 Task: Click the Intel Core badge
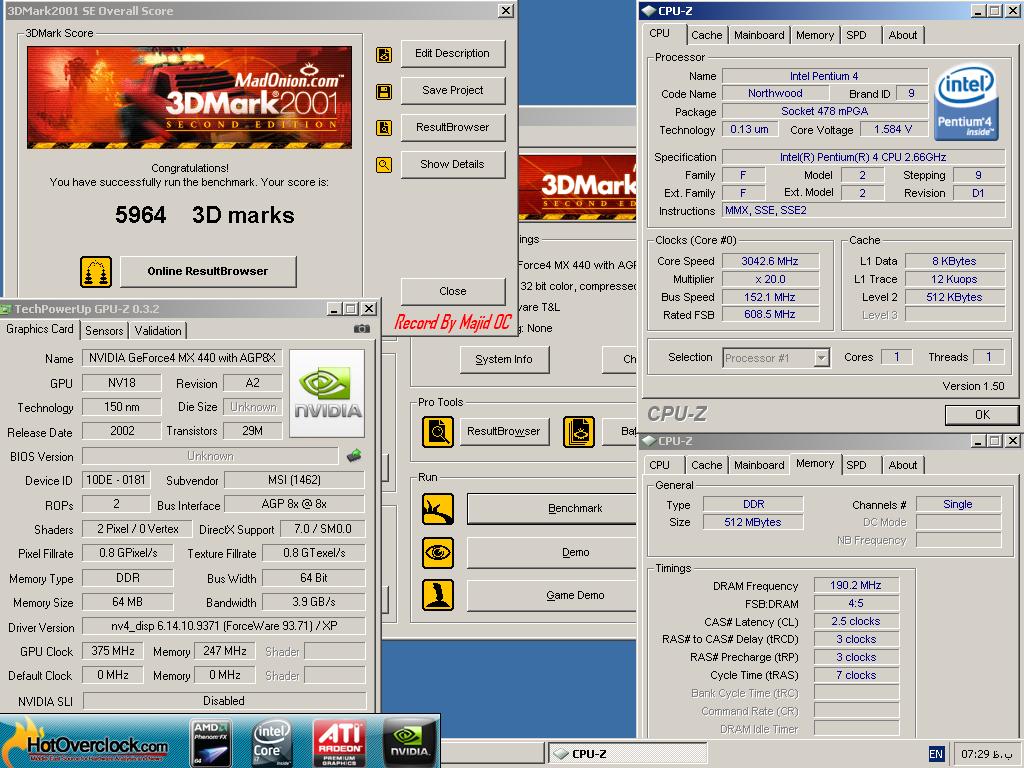[272, 743]
